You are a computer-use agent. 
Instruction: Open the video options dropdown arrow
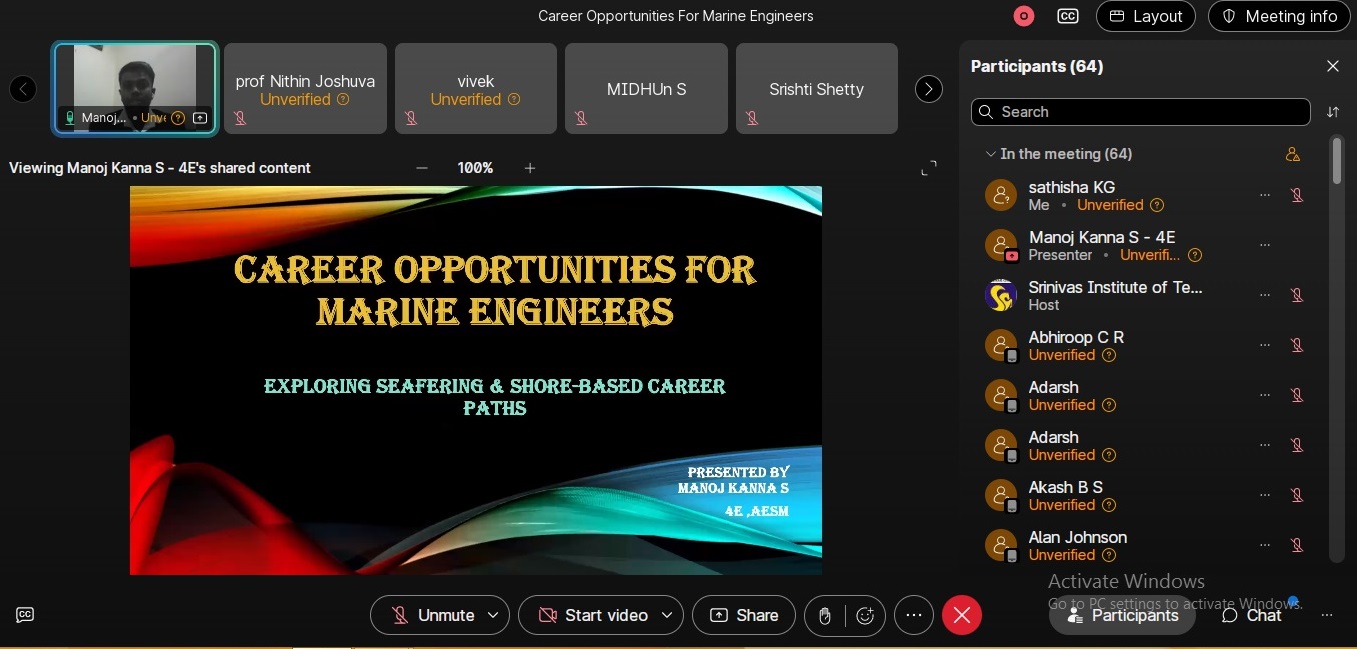click(x=667, y=615)
